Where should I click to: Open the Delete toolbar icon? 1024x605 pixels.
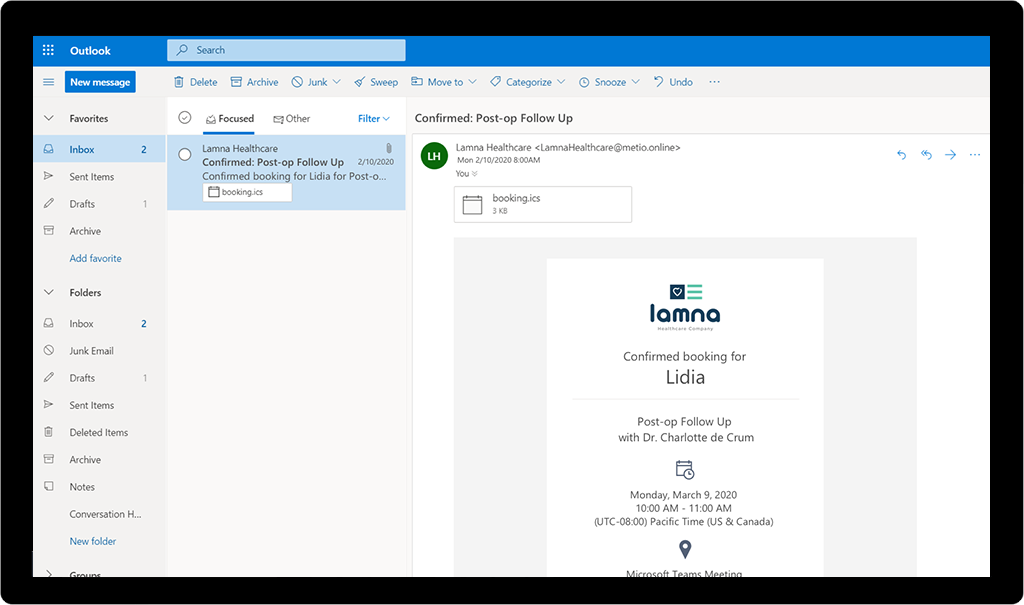click(x=194, y=81)
